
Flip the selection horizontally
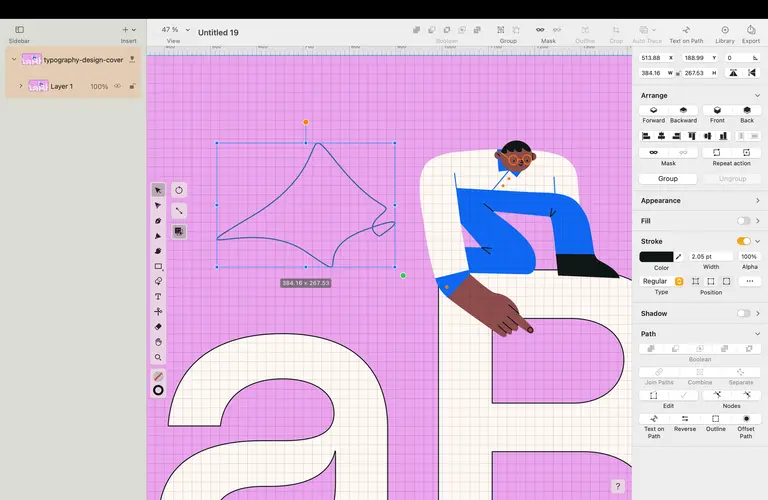(733, 73)
